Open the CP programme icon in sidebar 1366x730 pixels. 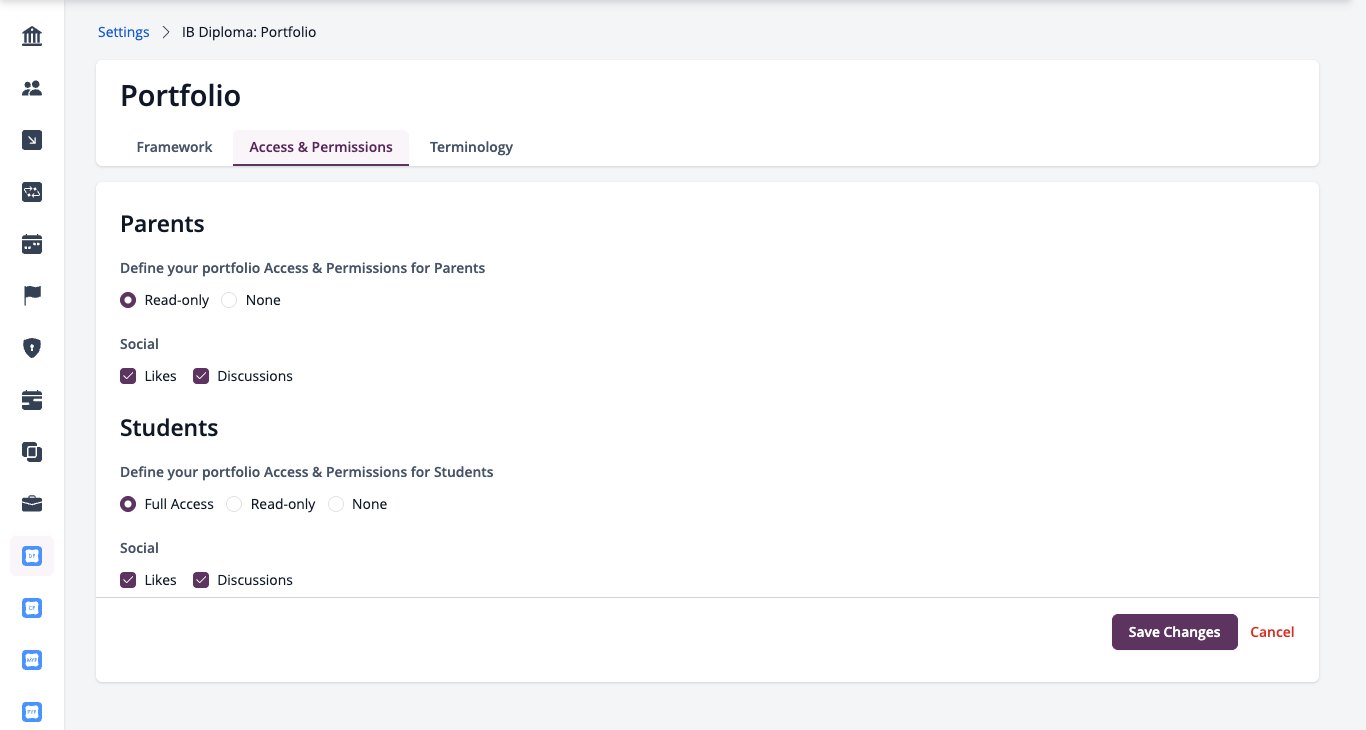tap(32, 608)
